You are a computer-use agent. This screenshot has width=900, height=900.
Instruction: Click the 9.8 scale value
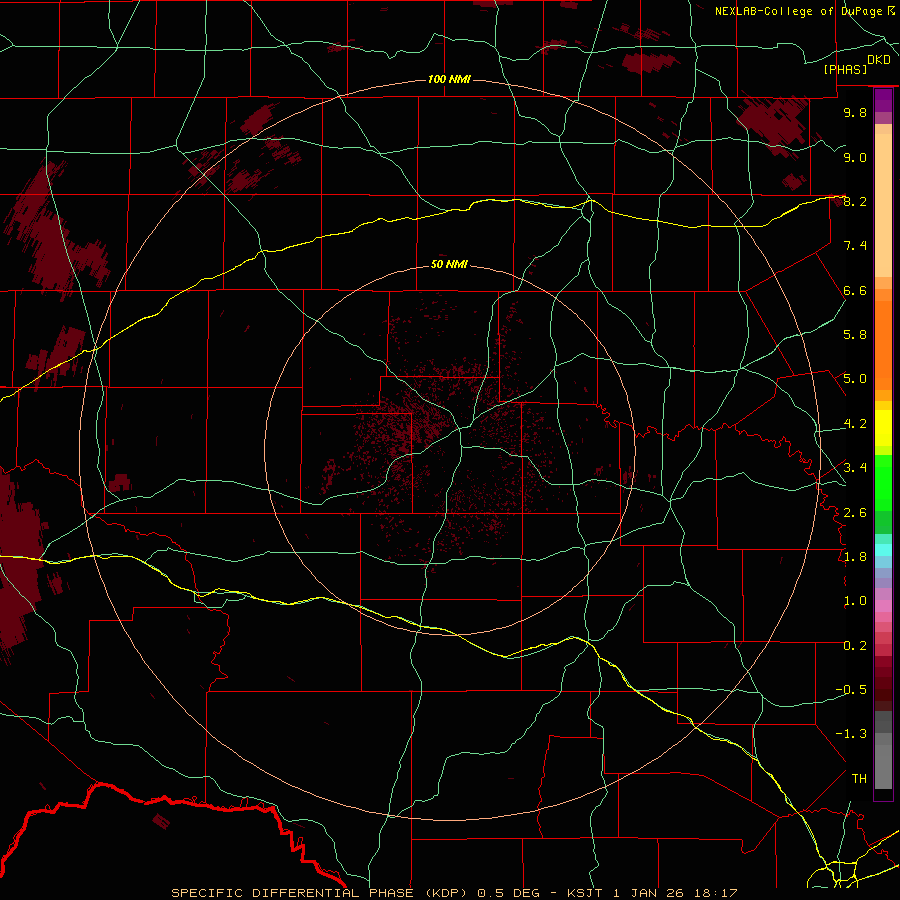pos(855,112)
